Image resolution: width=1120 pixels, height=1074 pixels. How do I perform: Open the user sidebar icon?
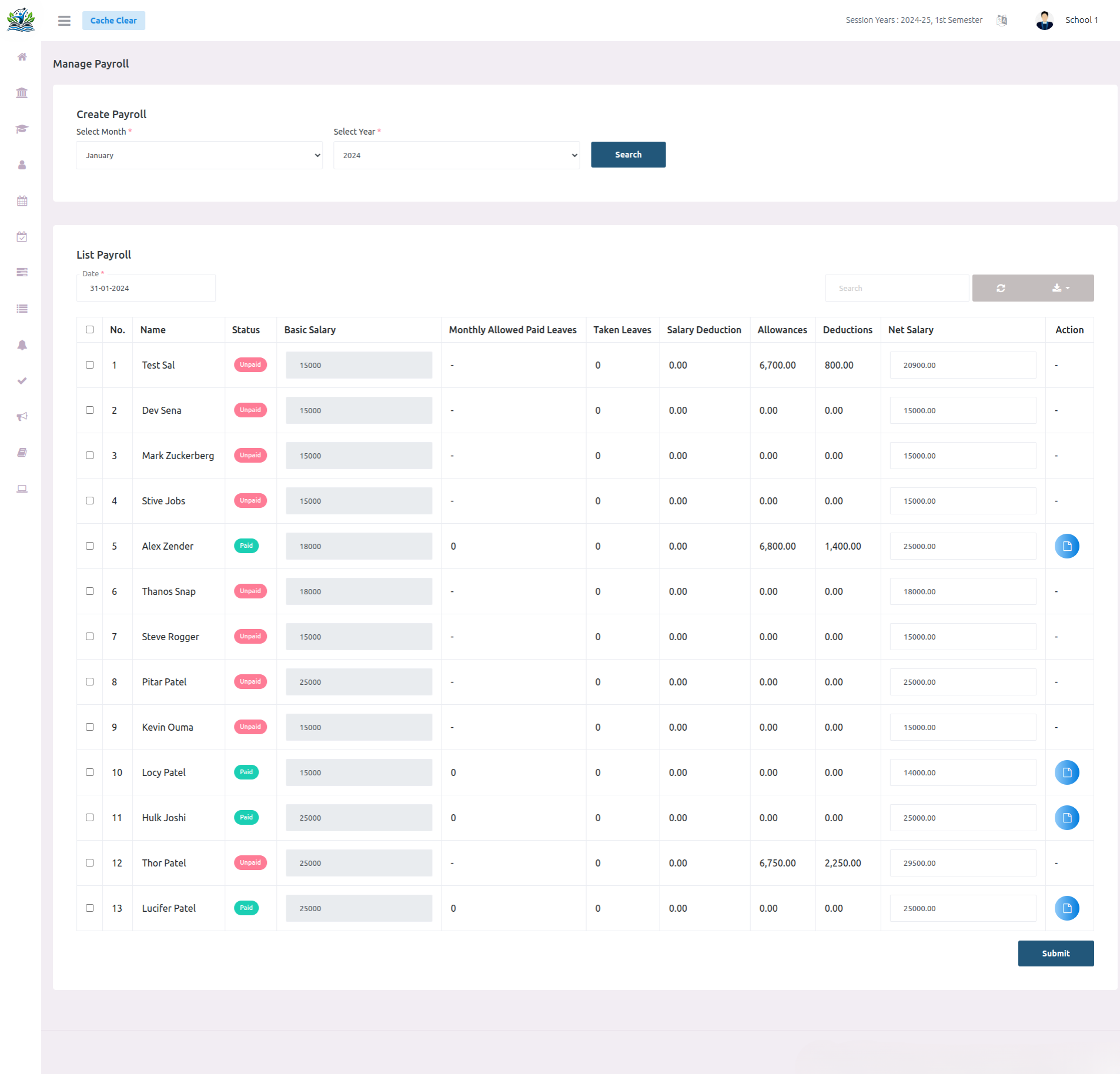point(22,165)
